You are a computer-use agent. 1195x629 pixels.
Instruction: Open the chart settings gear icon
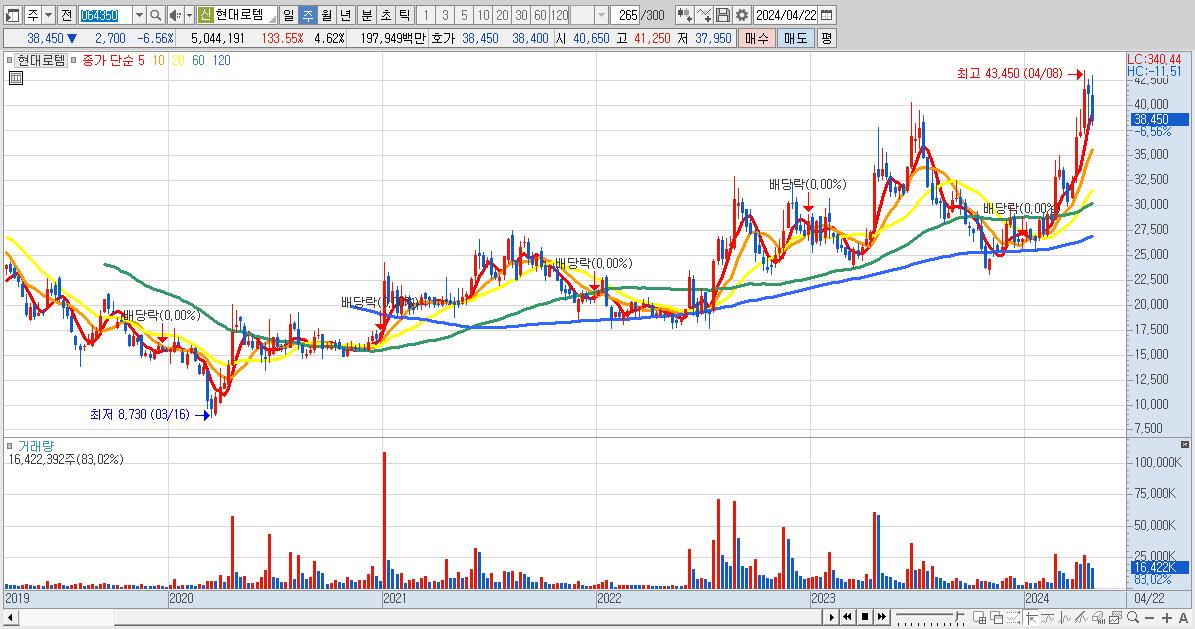[742, 15]
